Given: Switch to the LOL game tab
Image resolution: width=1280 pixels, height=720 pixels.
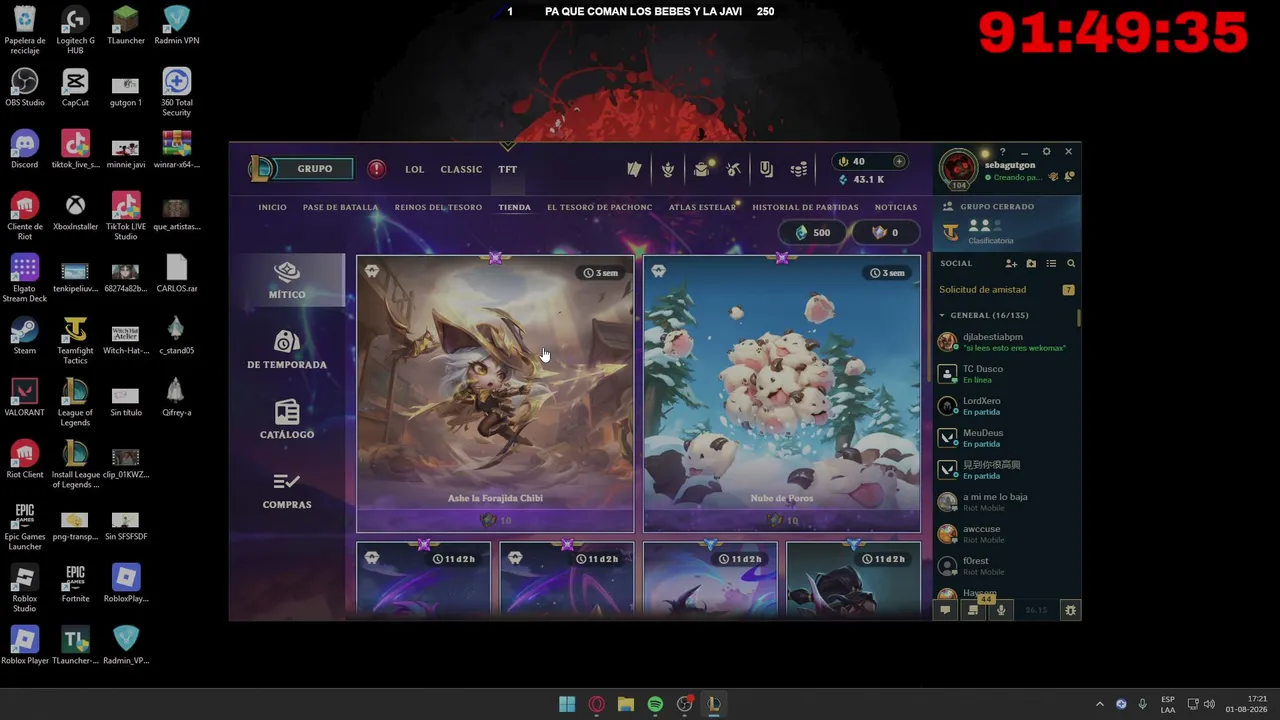Looking at the screenshot, I should pos(414,169).
